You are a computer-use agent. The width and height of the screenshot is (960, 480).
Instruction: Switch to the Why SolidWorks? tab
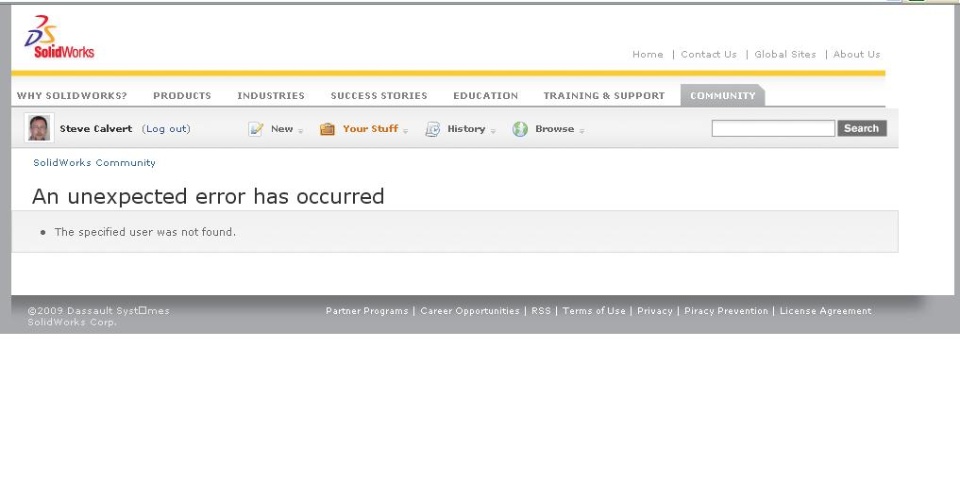(x=72, y=96)
